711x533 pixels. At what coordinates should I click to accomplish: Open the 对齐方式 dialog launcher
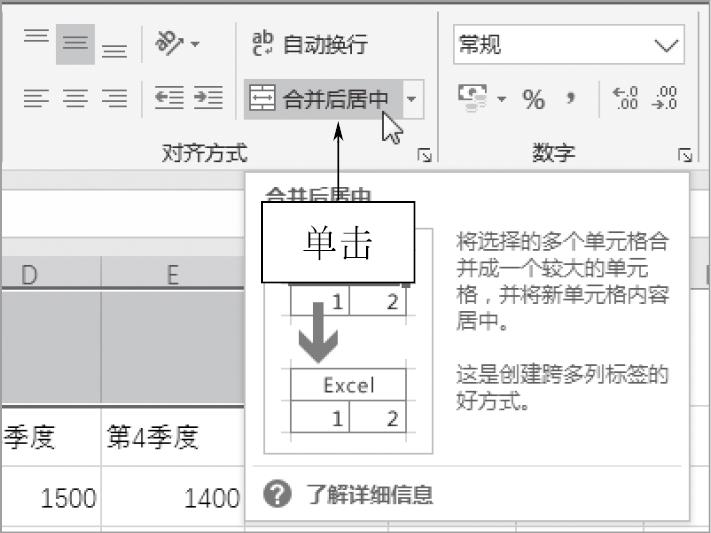tap(424, 156)
